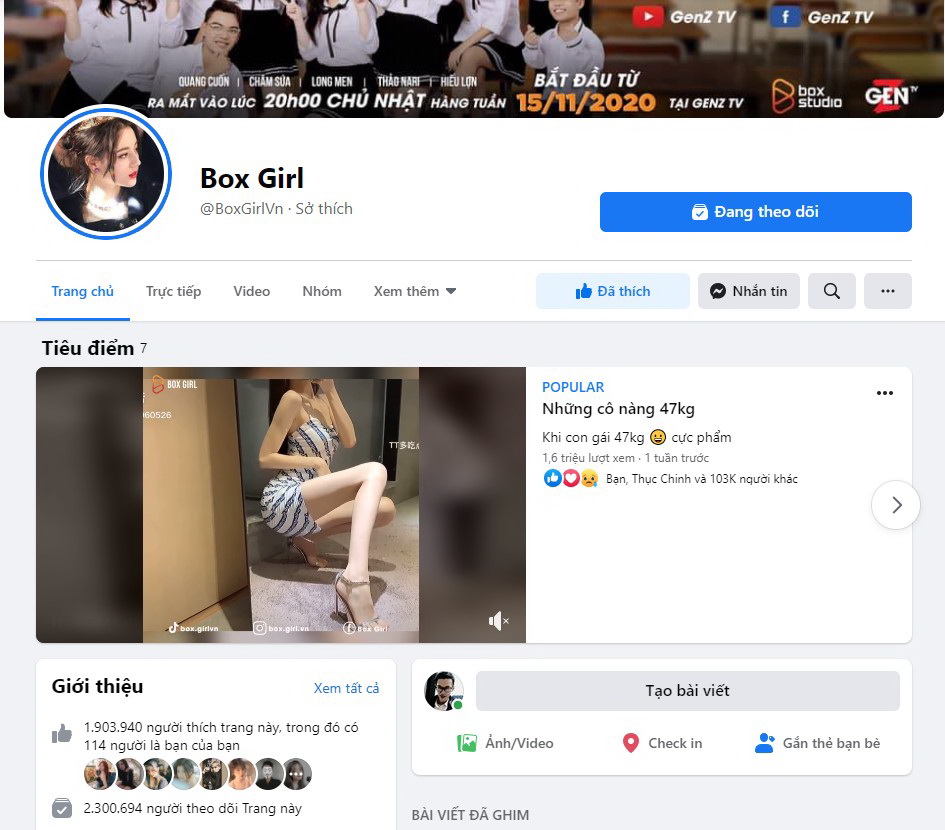Select the Check in location icon

coord(630,743)
